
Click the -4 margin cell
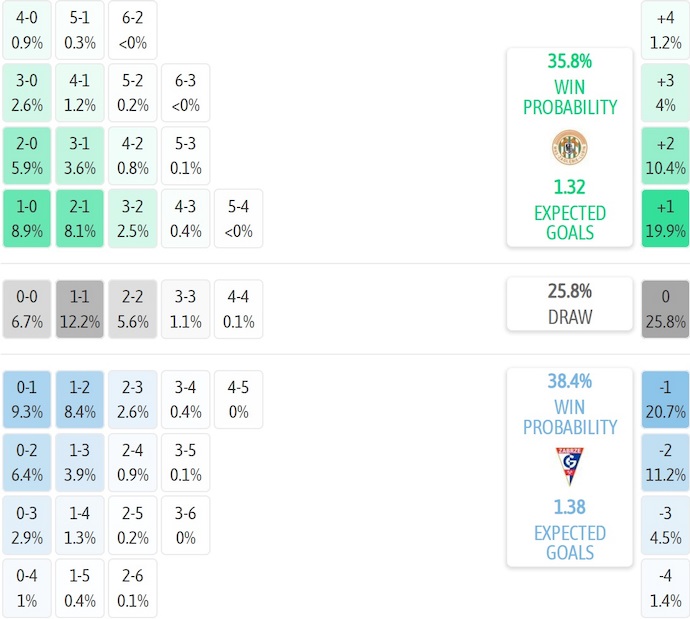pyautogui.click(x=665, y=588)
